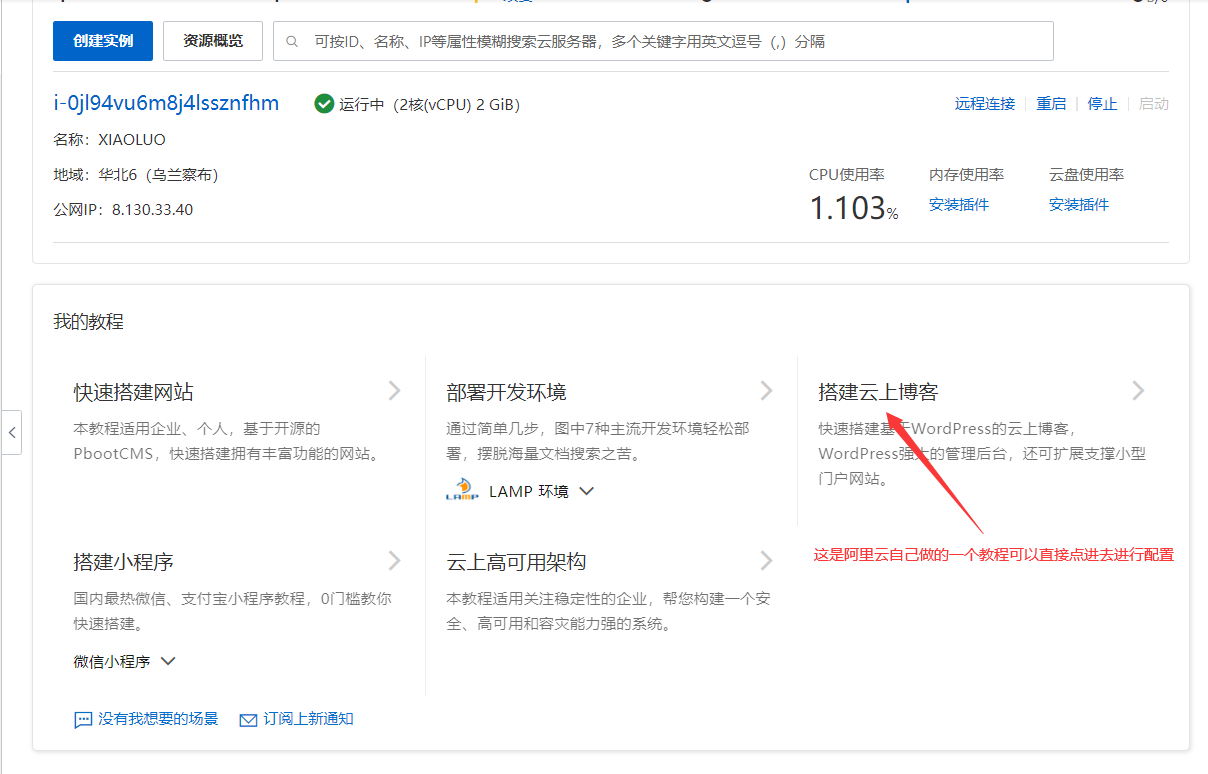Click the green running status icon

tap(324, 104)
